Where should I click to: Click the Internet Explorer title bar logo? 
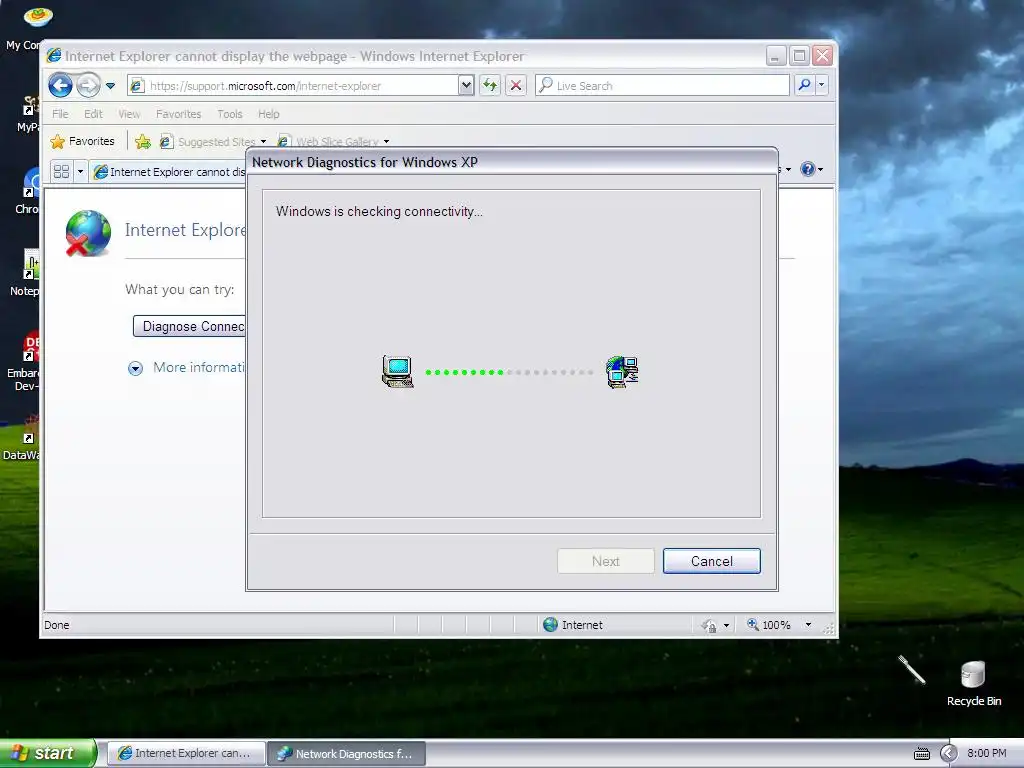tap(54, 56)
